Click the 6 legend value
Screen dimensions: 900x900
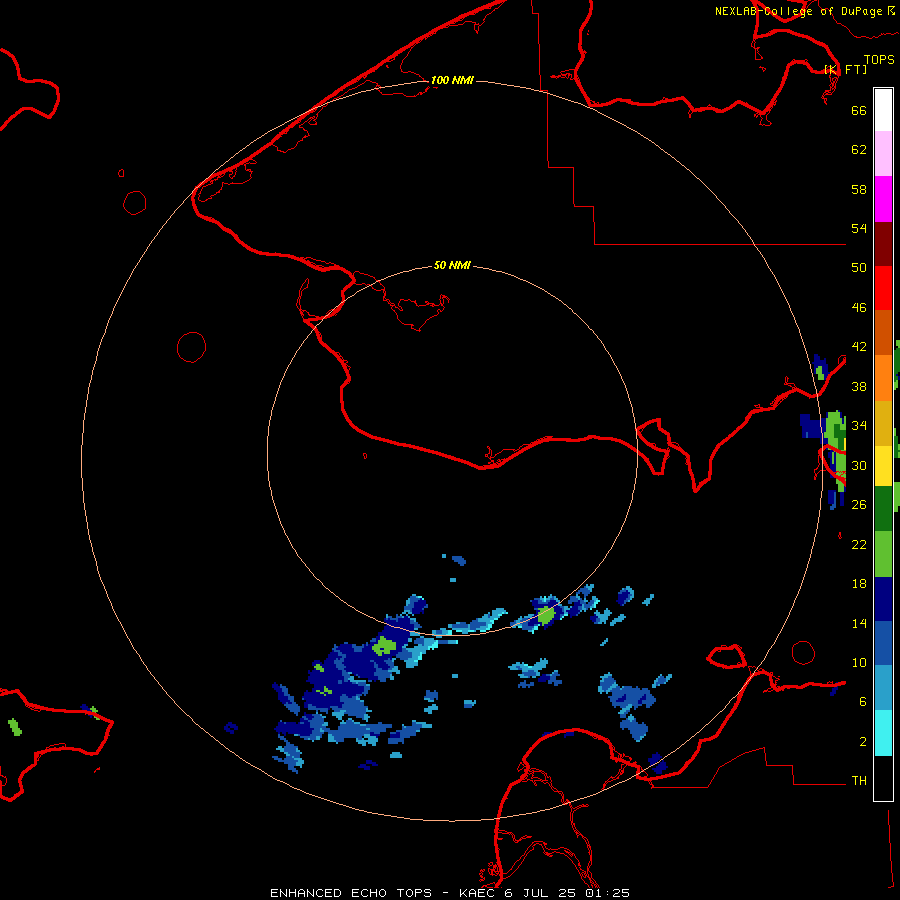pyautogui.click(x=863, y=702)
